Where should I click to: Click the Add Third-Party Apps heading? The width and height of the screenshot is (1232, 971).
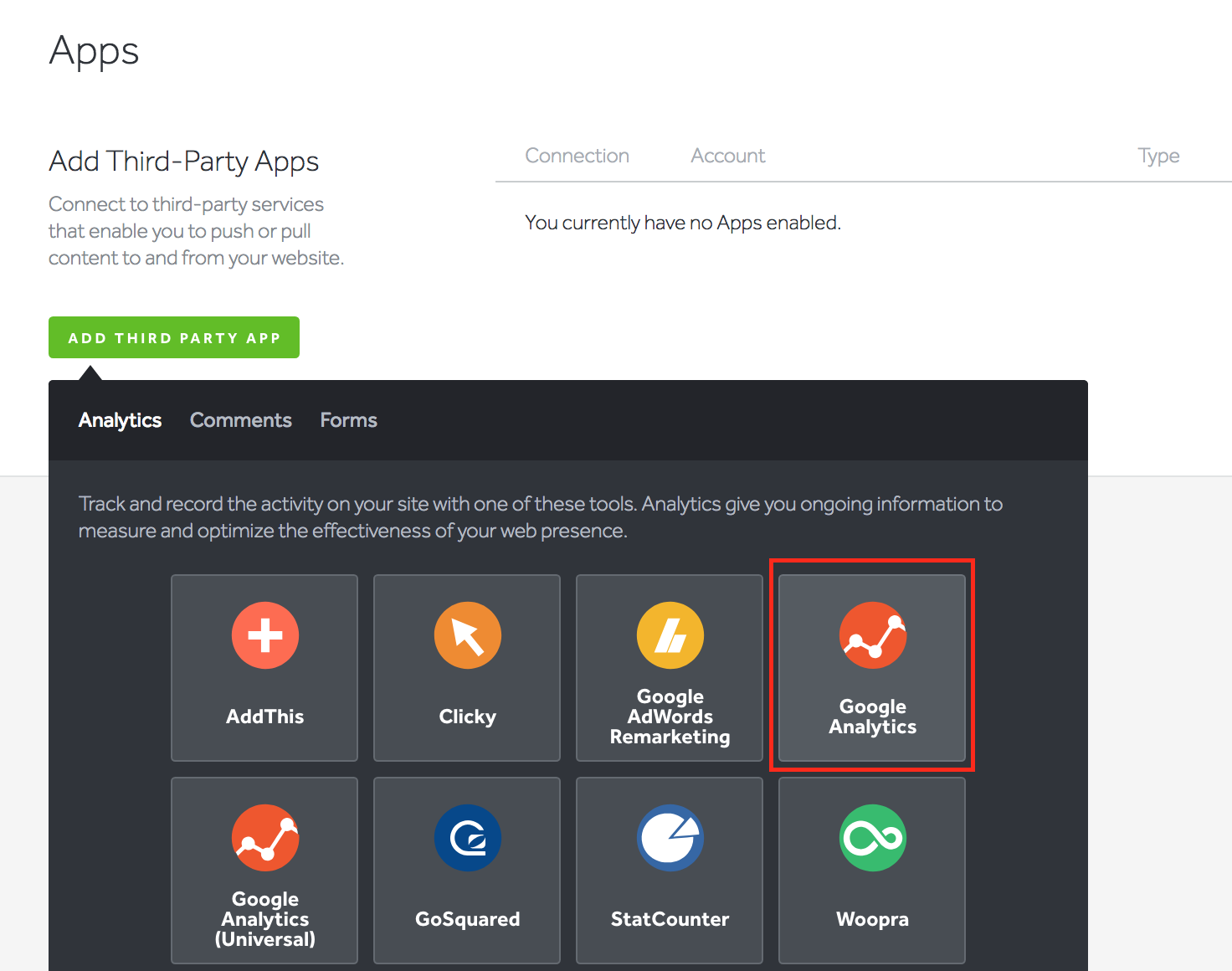(x=184, y=162)
